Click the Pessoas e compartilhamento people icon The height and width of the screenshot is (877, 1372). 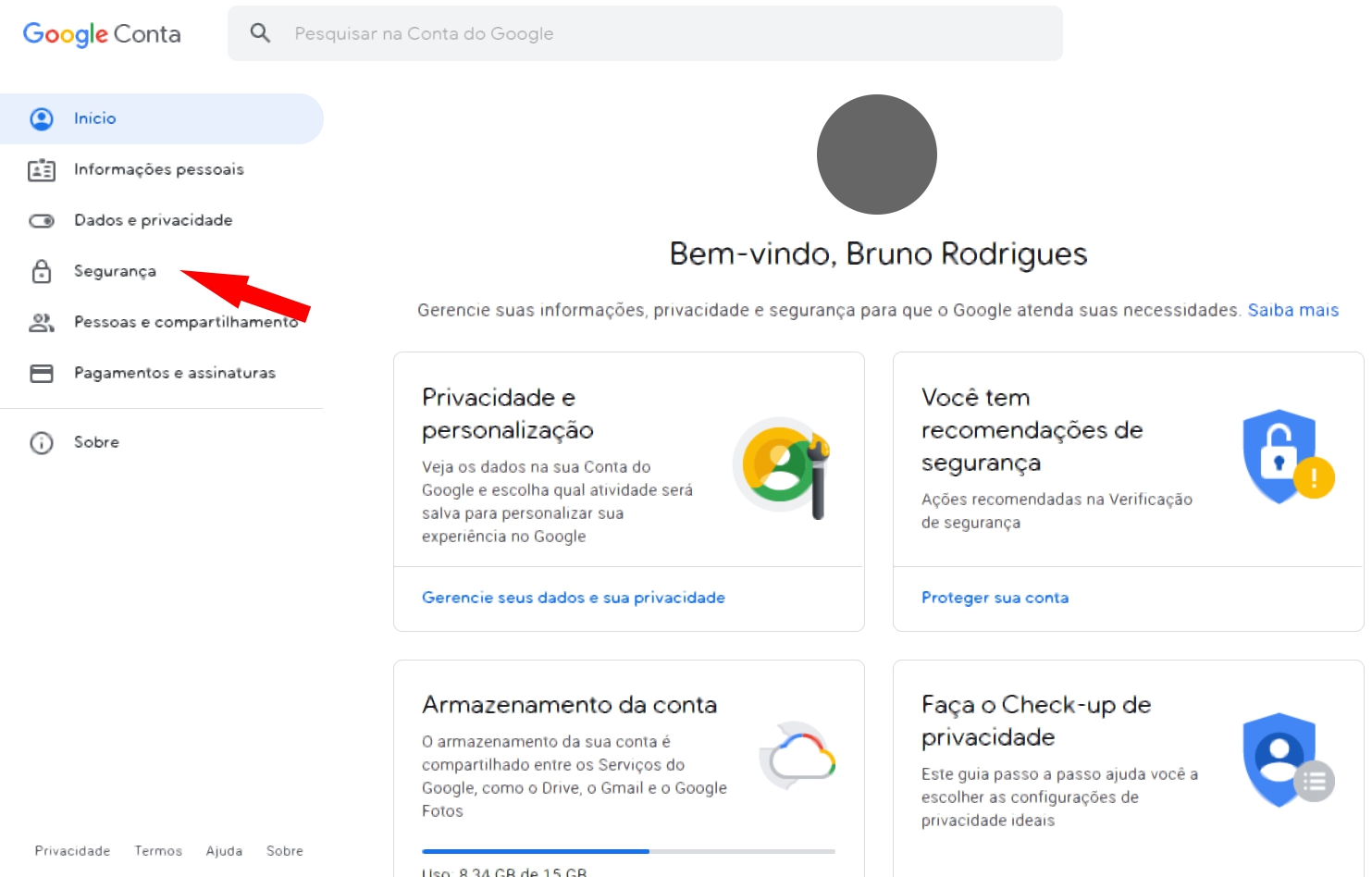click(x=42, y=322)
